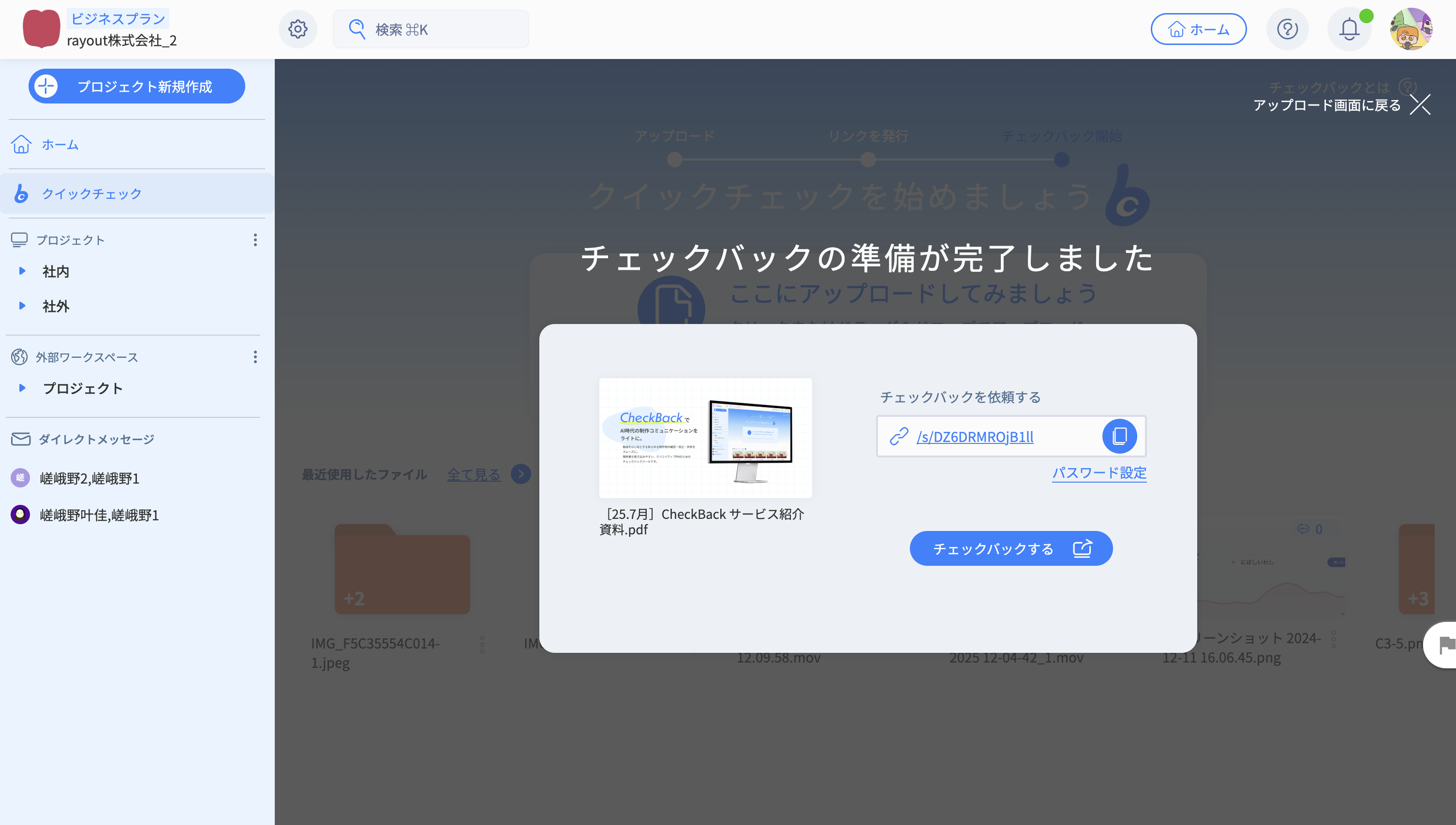Open 外部ワークスペース three-dot menu
Screen dimensions: 1456x825
pos(255,357)
